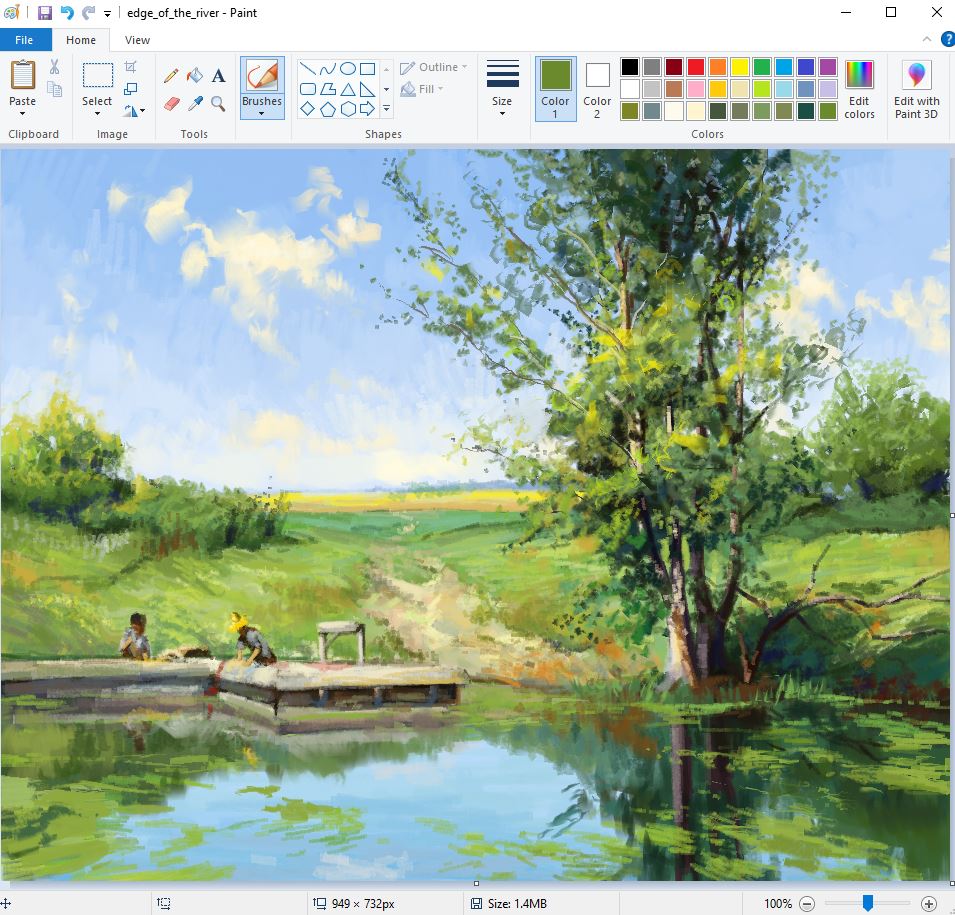Pick the Fill with color bucket tool
The image size is (955, 915).
coord(195,76)
